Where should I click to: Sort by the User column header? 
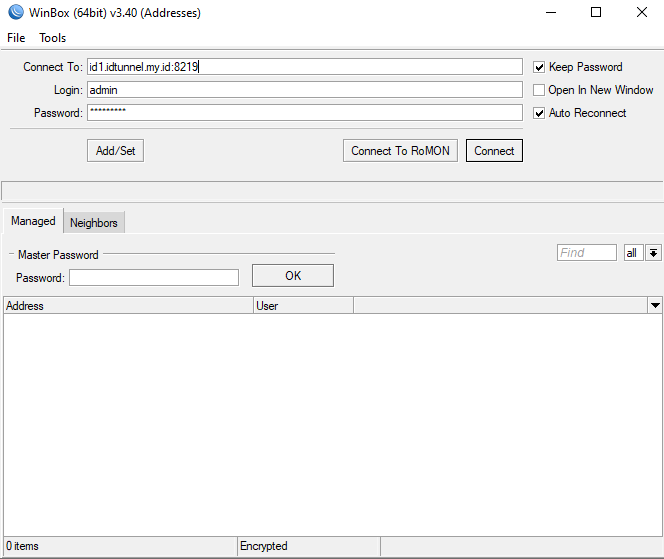304,306
